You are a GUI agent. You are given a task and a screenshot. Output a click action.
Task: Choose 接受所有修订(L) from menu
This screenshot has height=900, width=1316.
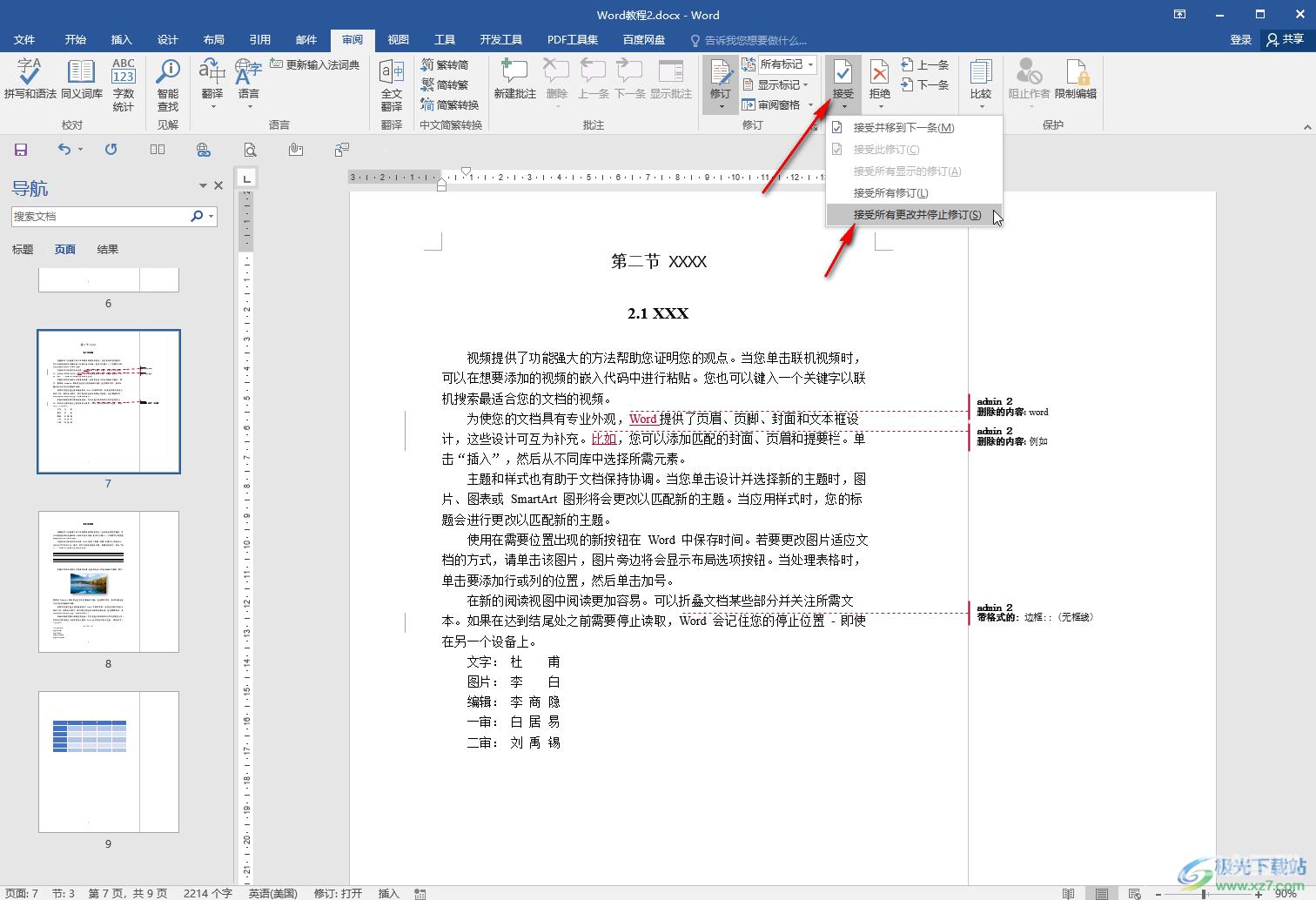[x=914, y=193]
